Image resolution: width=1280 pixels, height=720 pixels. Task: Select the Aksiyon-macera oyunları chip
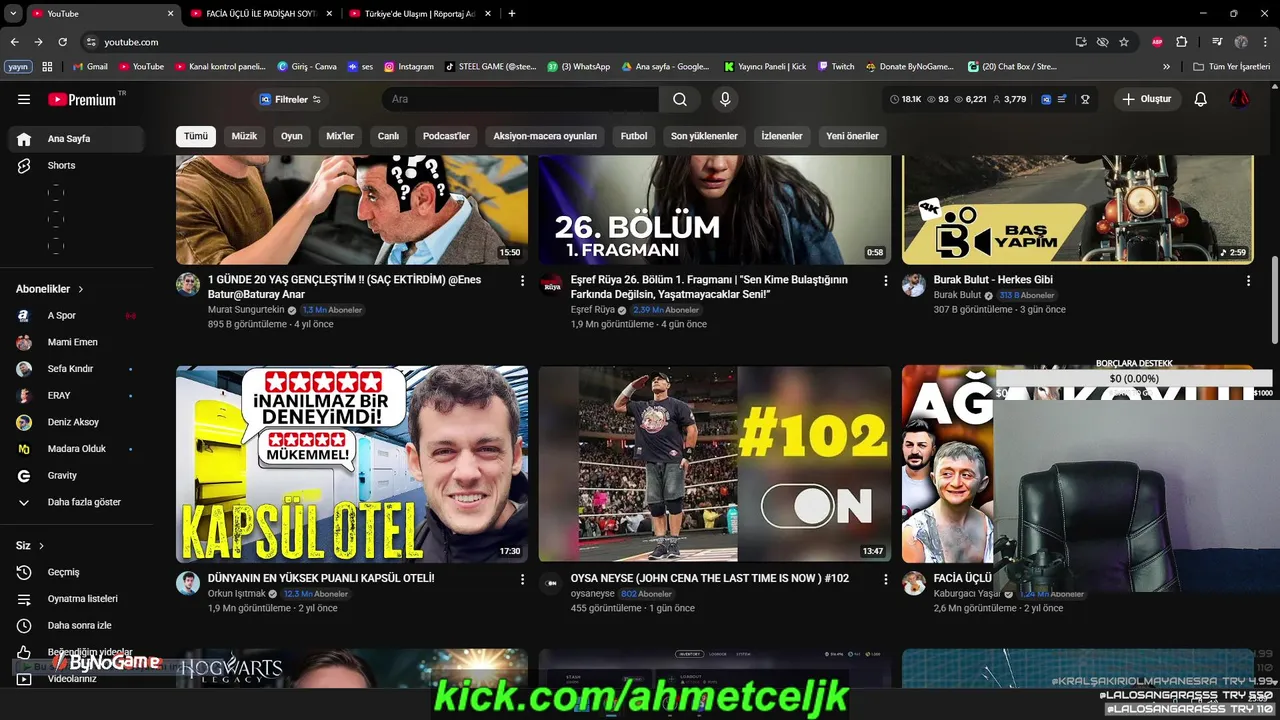[x=545, y=136]
